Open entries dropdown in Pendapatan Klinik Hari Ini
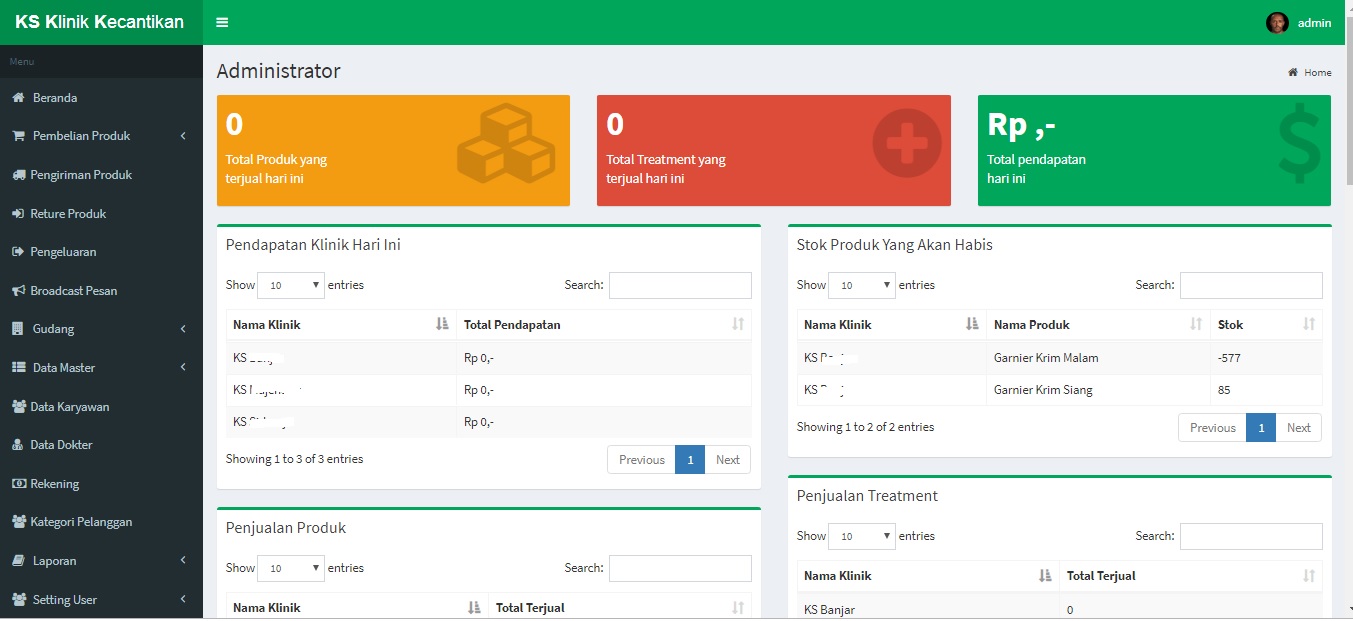 click(291, 285)
